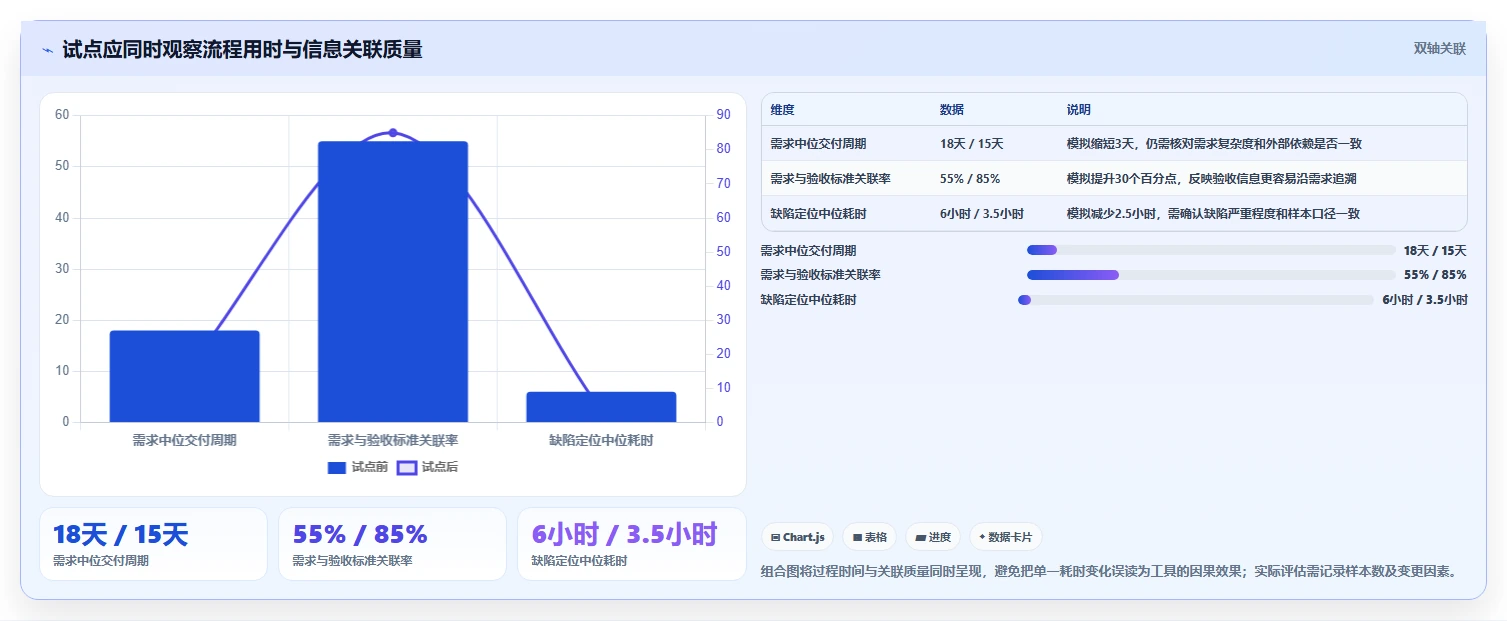Click x-axis label 需求与验收标准关联率

point(393,440)
